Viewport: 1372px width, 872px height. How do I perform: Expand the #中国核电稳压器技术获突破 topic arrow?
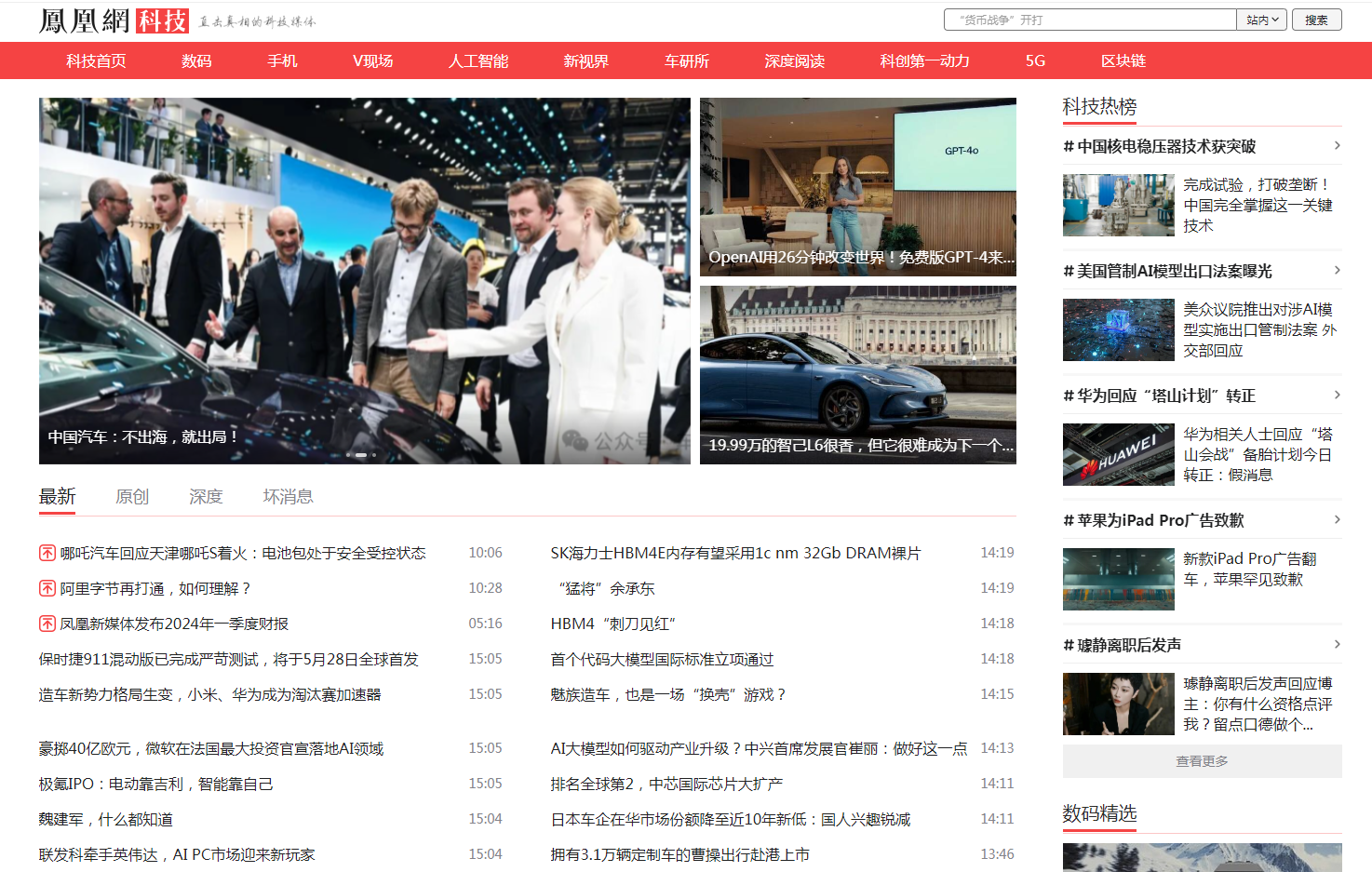pyautogui.click(x=1337, y=145)
